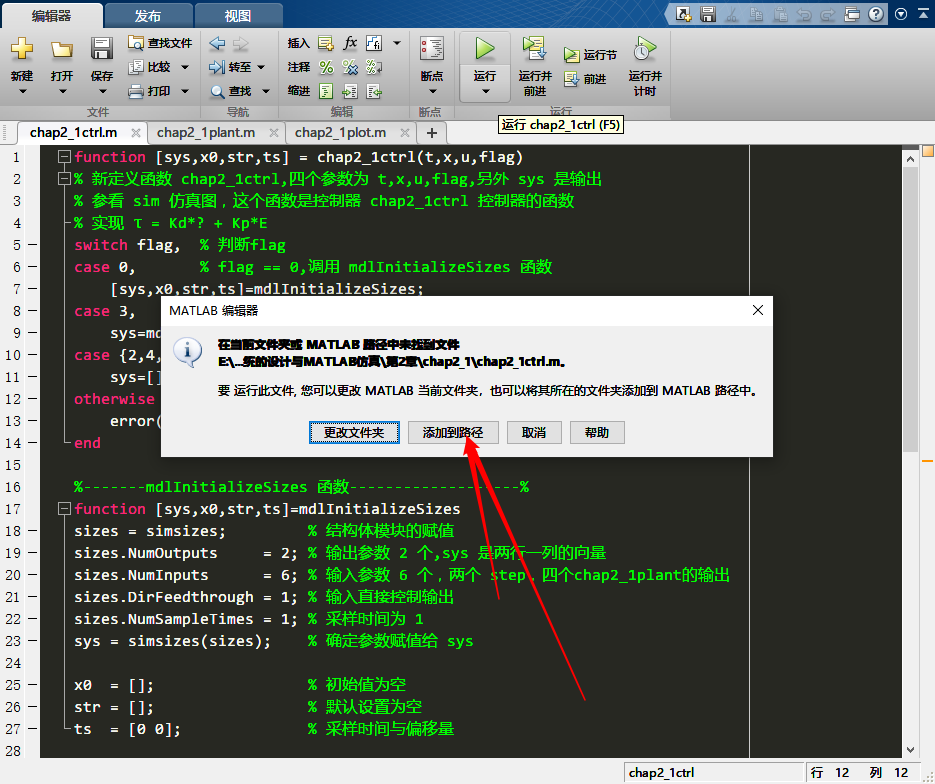This screenshot has width=935, height=784.
Task: Open the quick access customize round arrow
Action: click(x=900, y=14)
